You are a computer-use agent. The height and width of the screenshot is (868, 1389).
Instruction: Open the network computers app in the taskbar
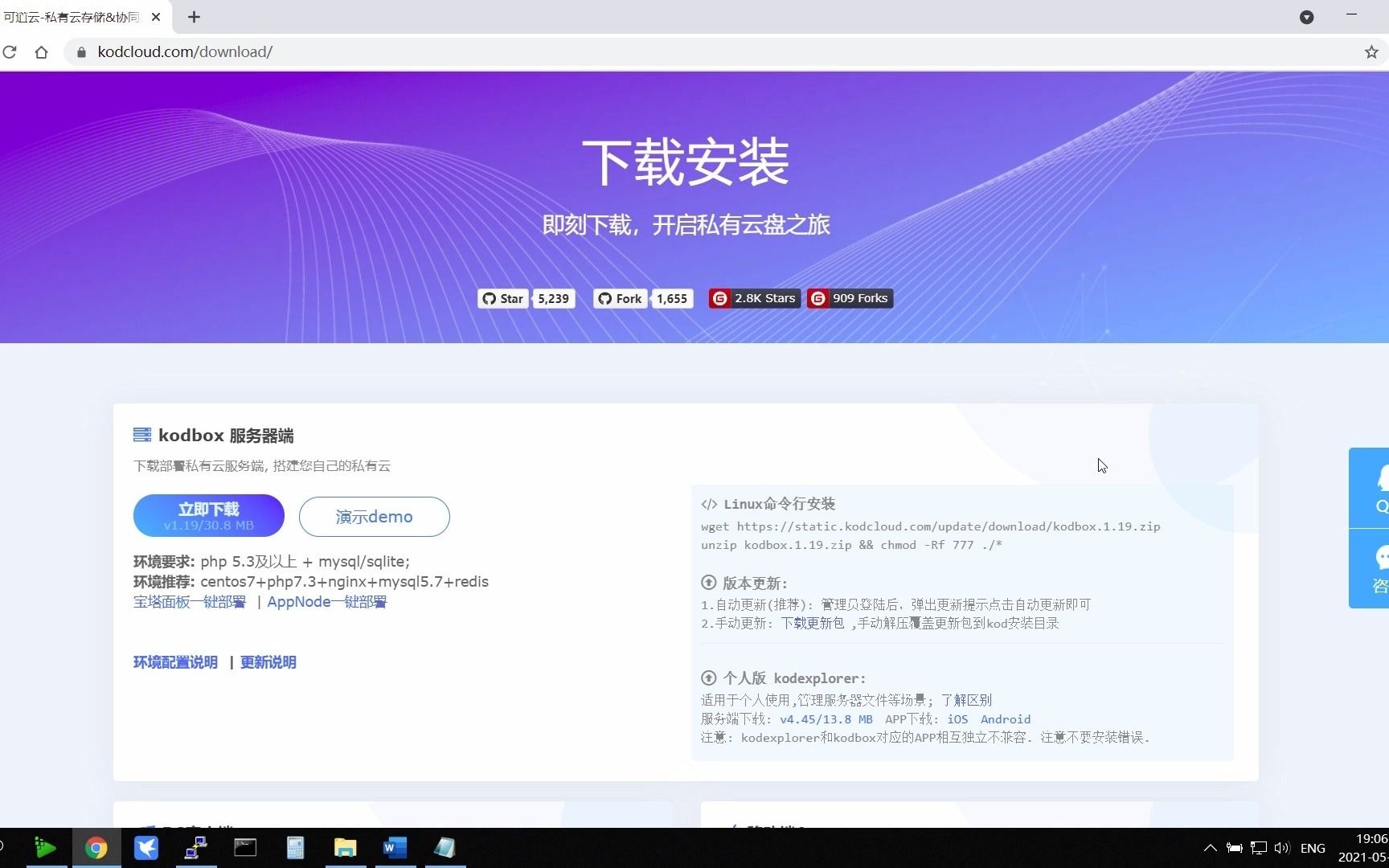195,848
